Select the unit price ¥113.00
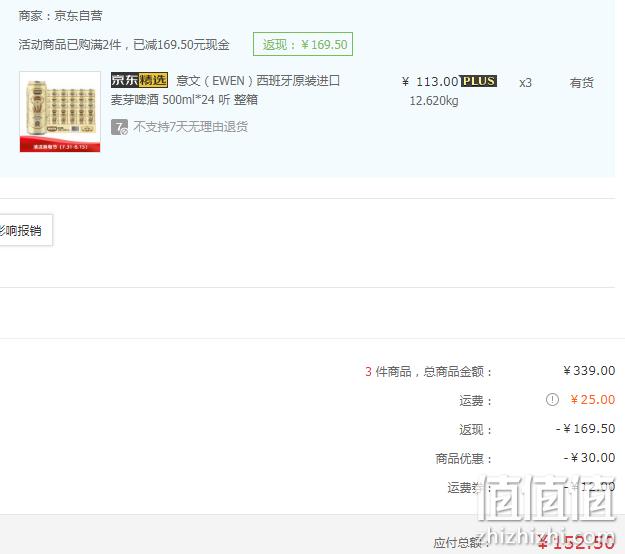The image size is (625, 554). [430, 82]
